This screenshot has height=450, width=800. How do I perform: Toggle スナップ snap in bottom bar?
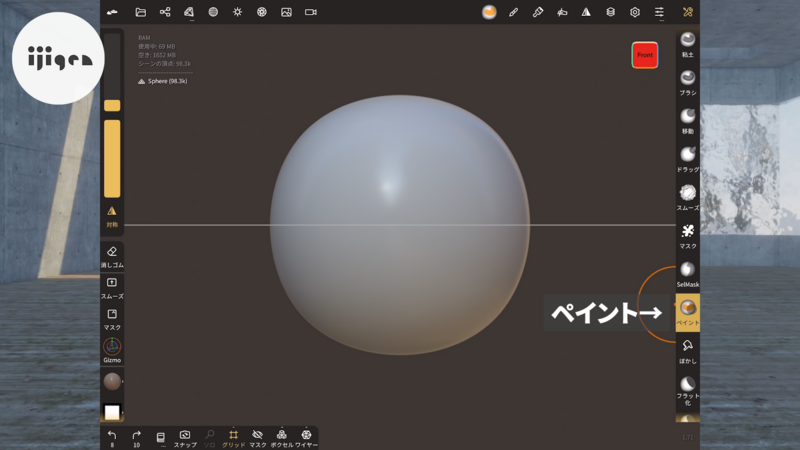[x=185, y=438]
